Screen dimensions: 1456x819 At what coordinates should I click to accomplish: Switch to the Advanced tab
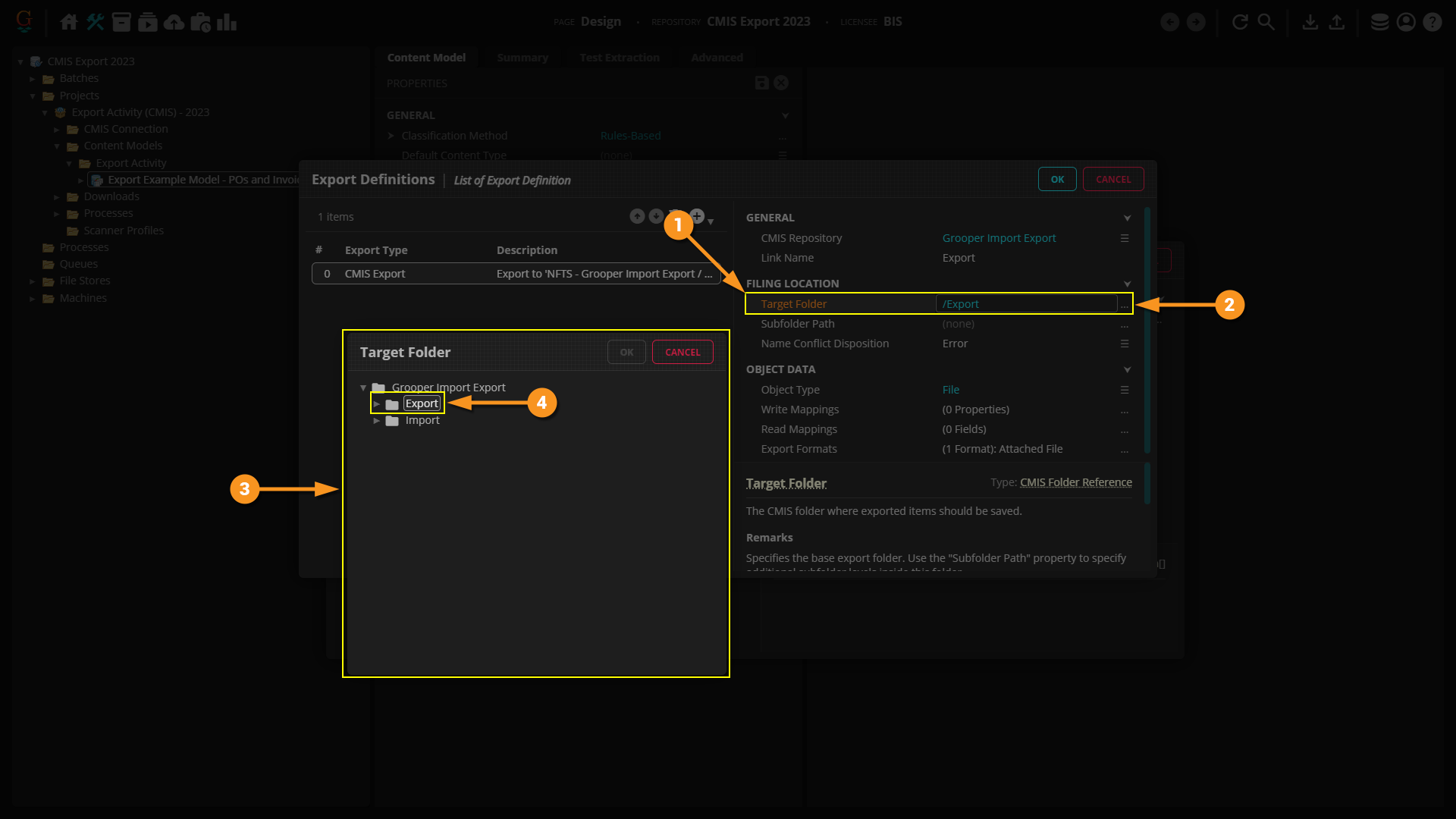point(717,58)
